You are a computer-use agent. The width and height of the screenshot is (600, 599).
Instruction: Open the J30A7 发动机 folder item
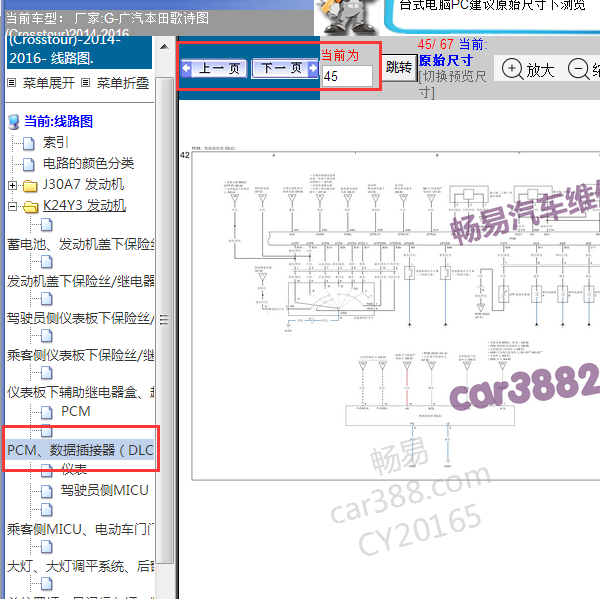[83, 184]
